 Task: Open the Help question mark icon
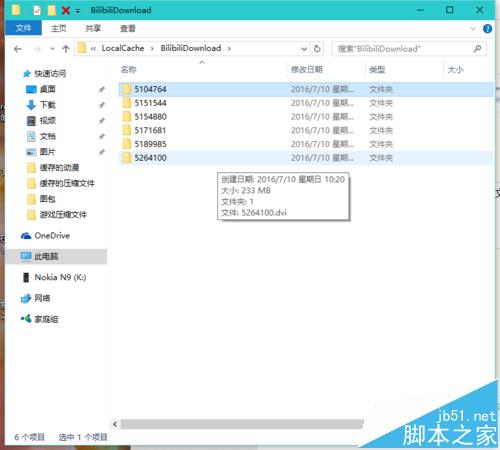(x=487, y=29)
